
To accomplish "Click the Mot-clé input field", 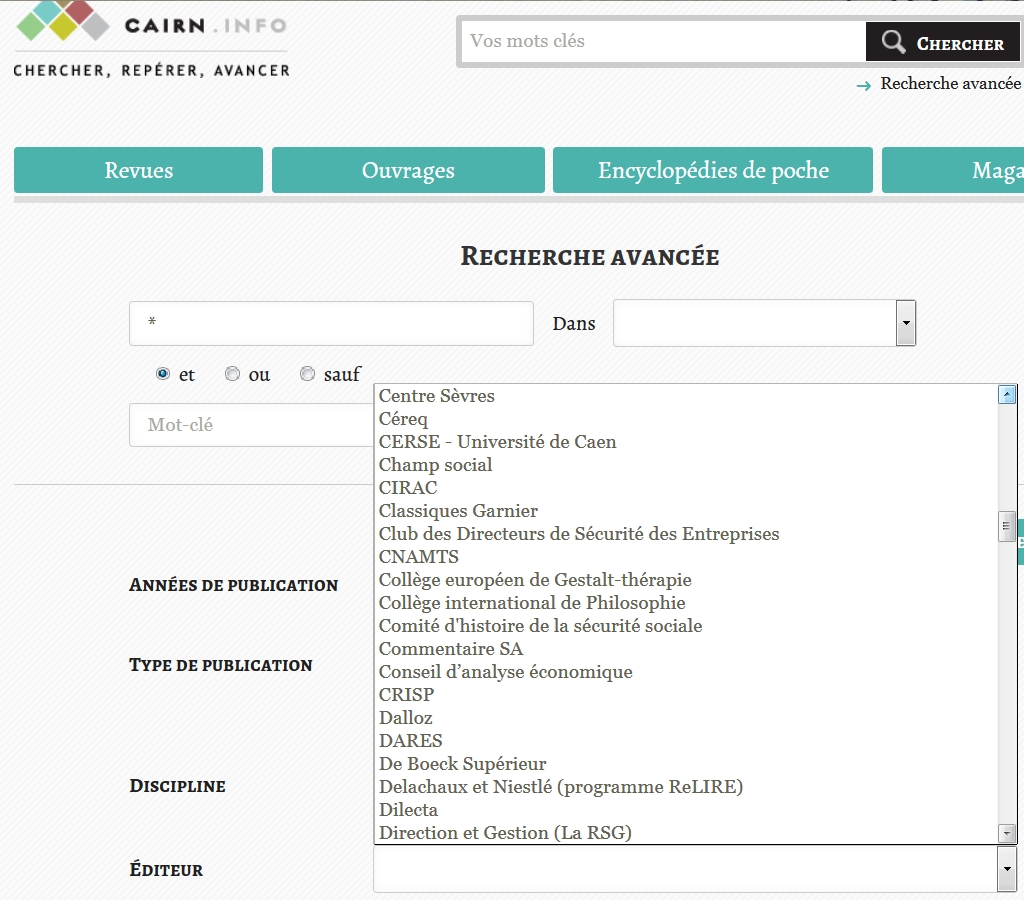I will coord(251,425).
